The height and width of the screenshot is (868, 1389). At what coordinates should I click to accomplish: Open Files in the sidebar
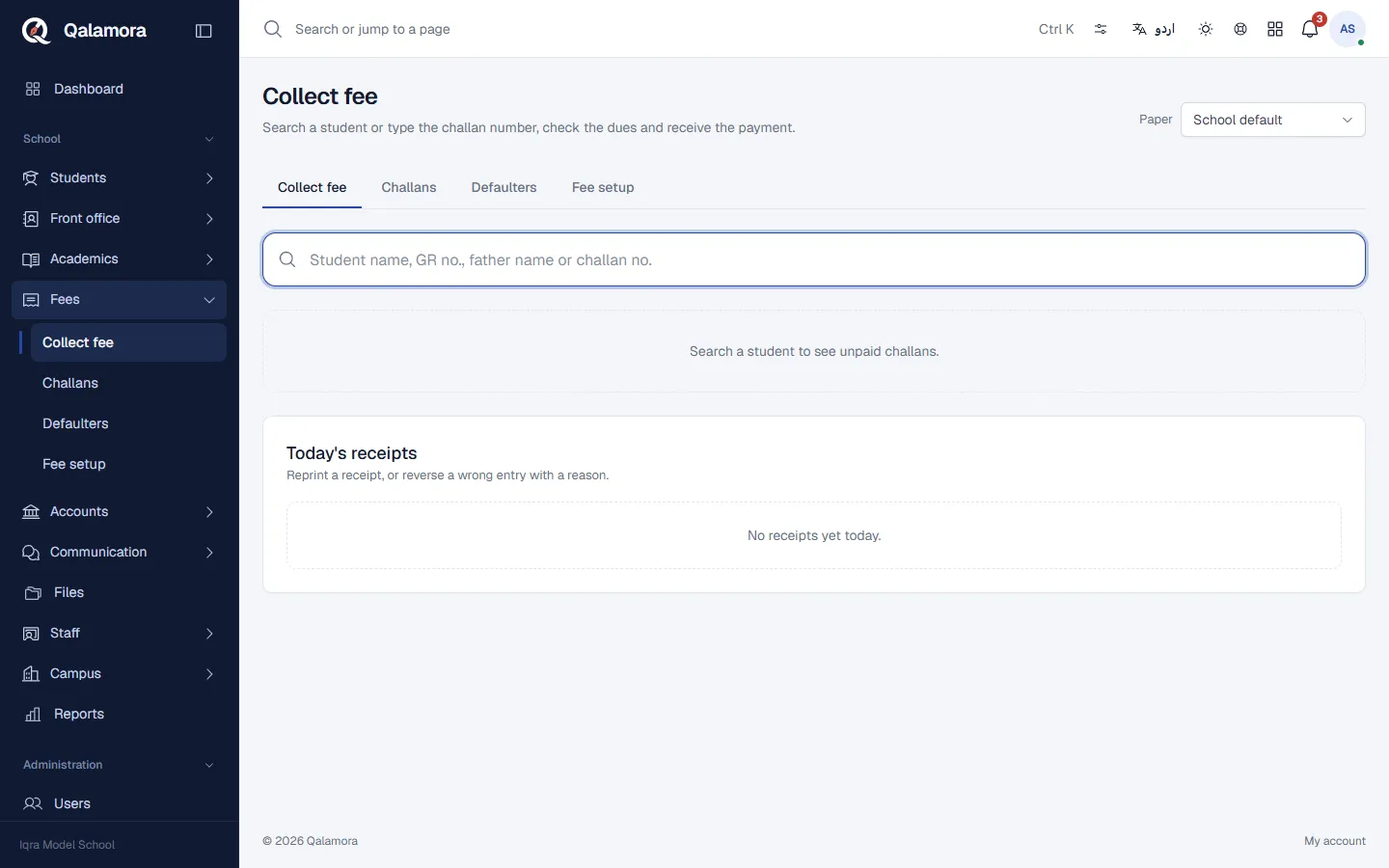pyautogui.click(x=120, y=592)
